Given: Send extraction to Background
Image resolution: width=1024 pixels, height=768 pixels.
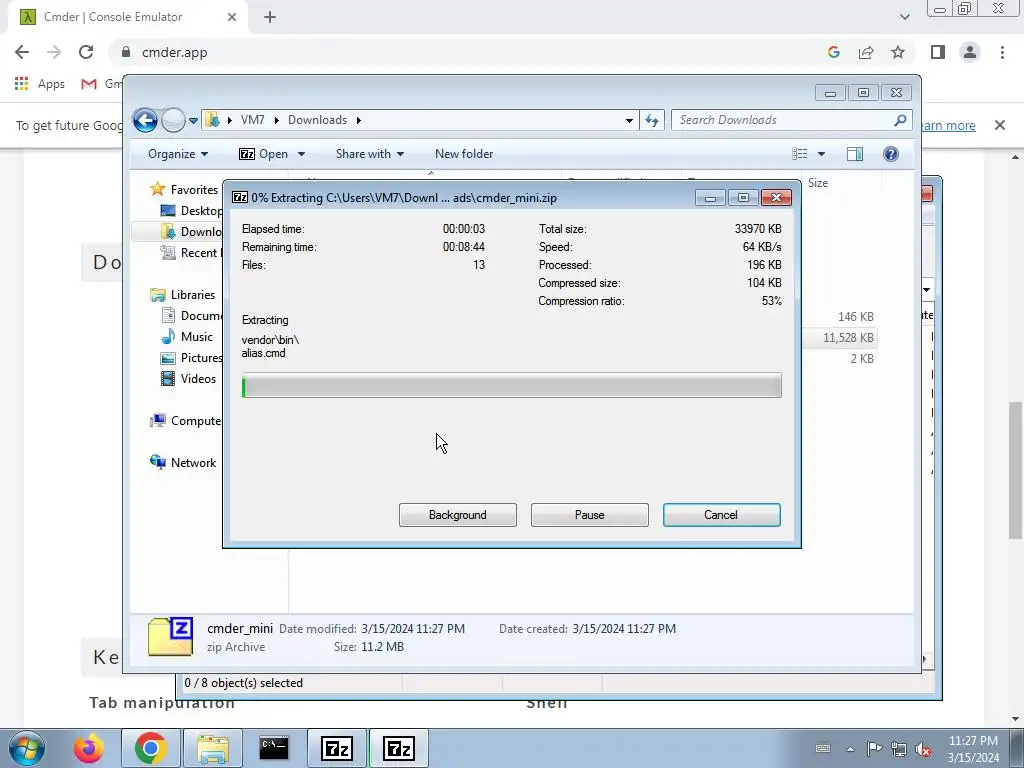Looking at the screenshot, I should click(457, 515).
